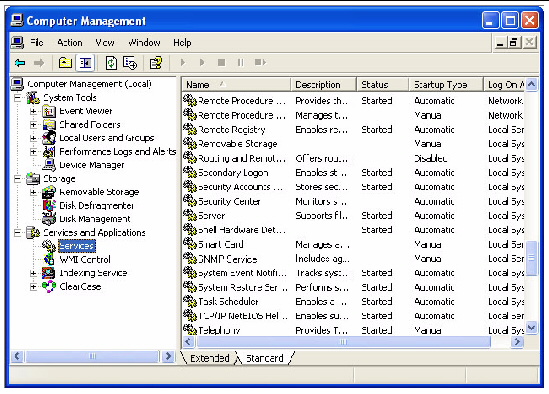
Task: Click the Indexing Service icon
Action: (x=48, y=273)
